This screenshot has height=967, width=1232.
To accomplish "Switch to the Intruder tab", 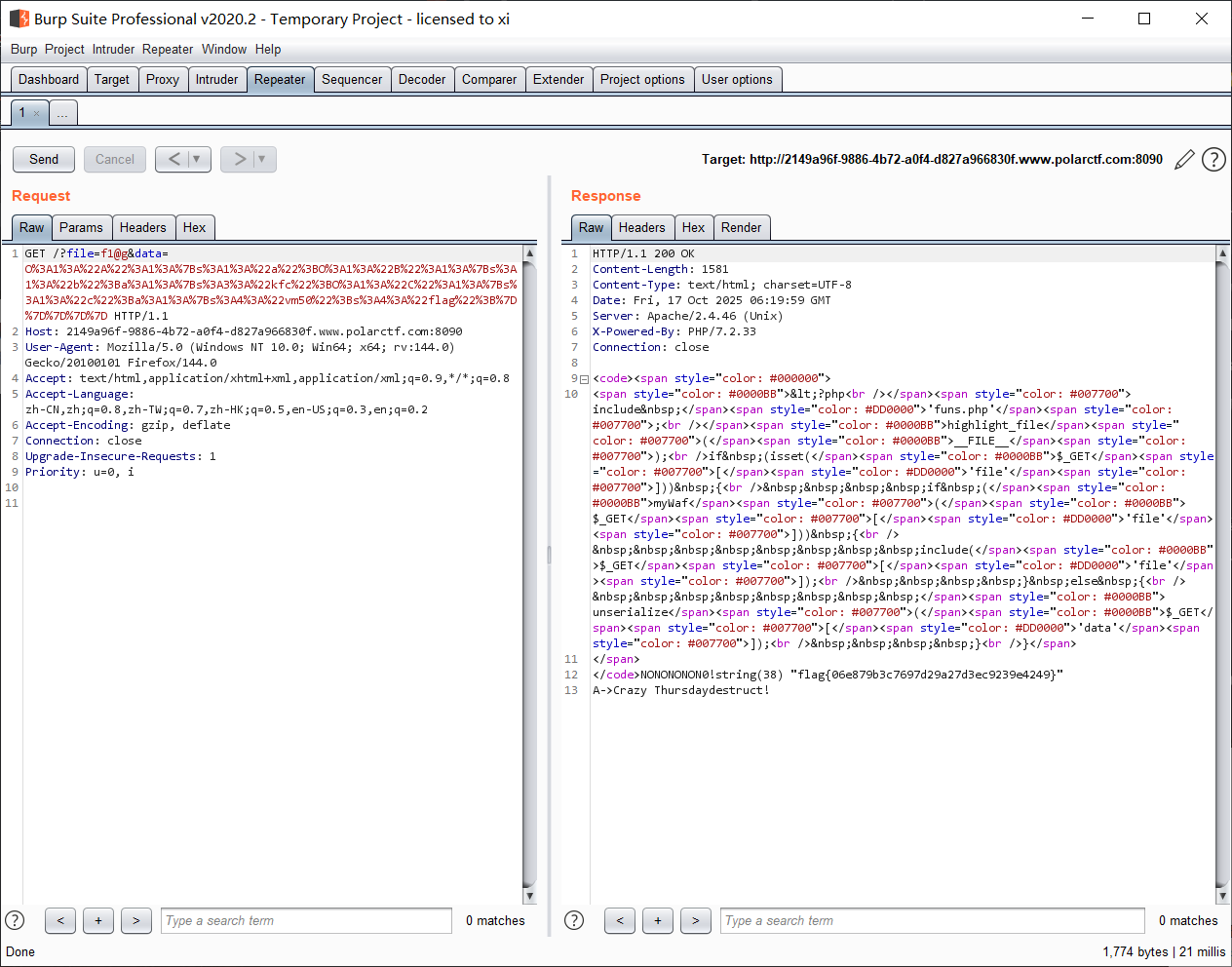I will click(x=216, y=80).
